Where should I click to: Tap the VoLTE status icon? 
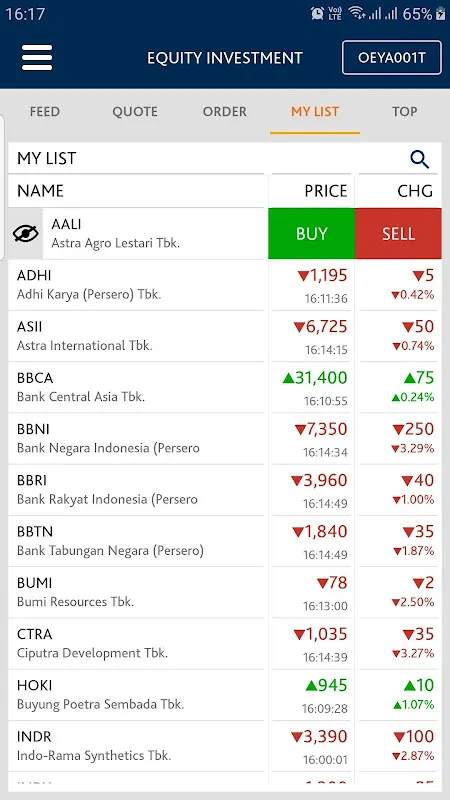[x=335, y=14]
